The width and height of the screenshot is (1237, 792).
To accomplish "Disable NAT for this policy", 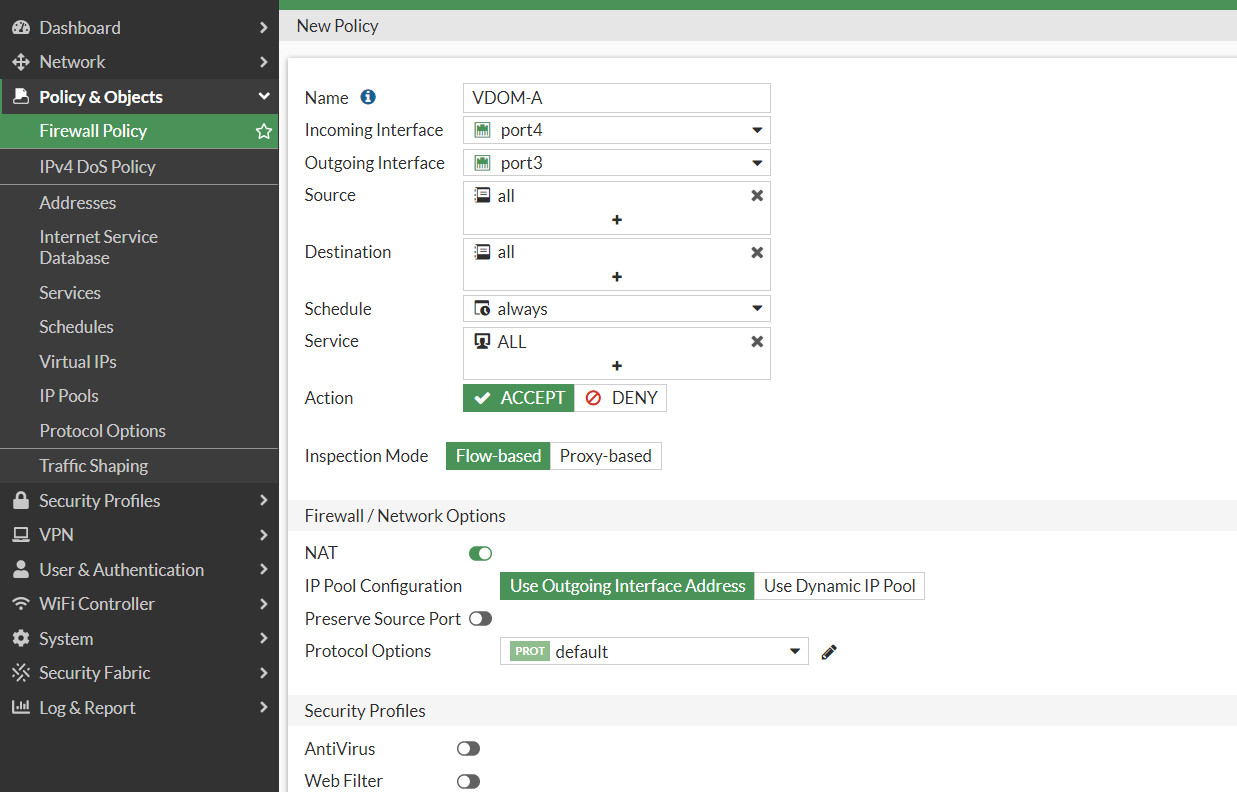I will [x=480, y=553].
